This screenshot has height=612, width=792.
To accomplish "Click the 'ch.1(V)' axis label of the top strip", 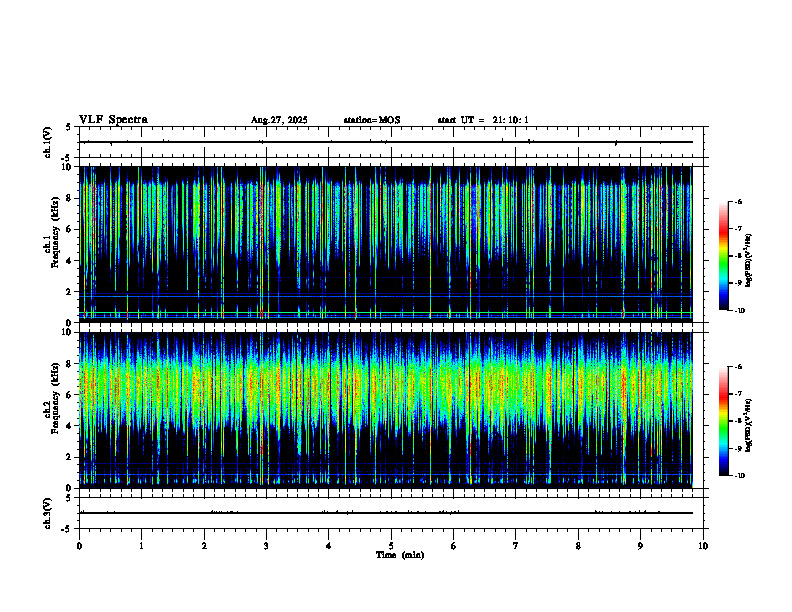I will point(47,142).
